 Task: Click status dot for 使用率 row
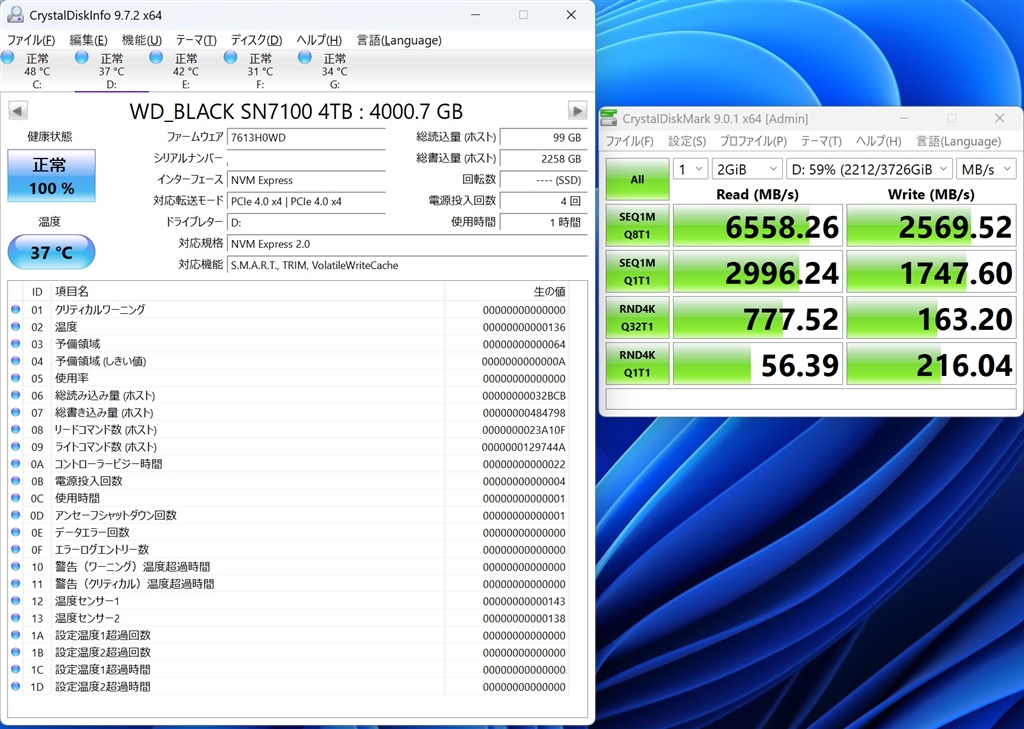coord(16,378)
